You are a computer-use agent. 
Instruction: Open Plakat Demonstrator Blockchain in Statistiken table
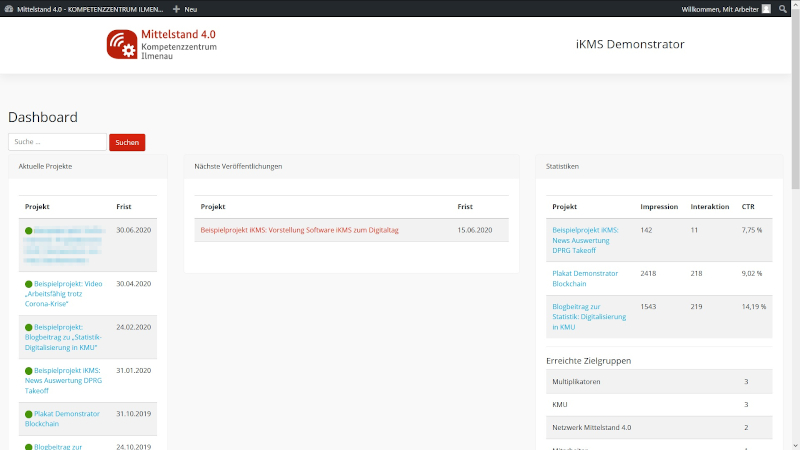click(x=585, y=278)
